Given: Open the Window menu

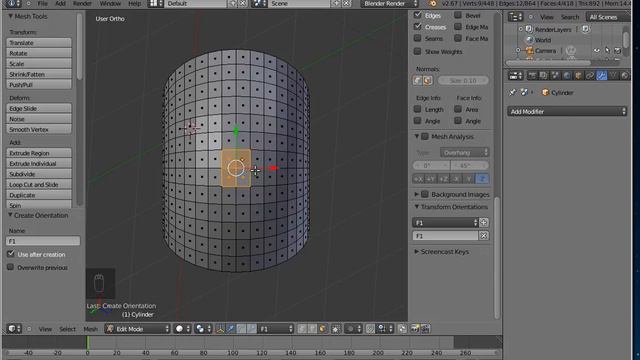Looking at the screenshot, I should [110, 3].
